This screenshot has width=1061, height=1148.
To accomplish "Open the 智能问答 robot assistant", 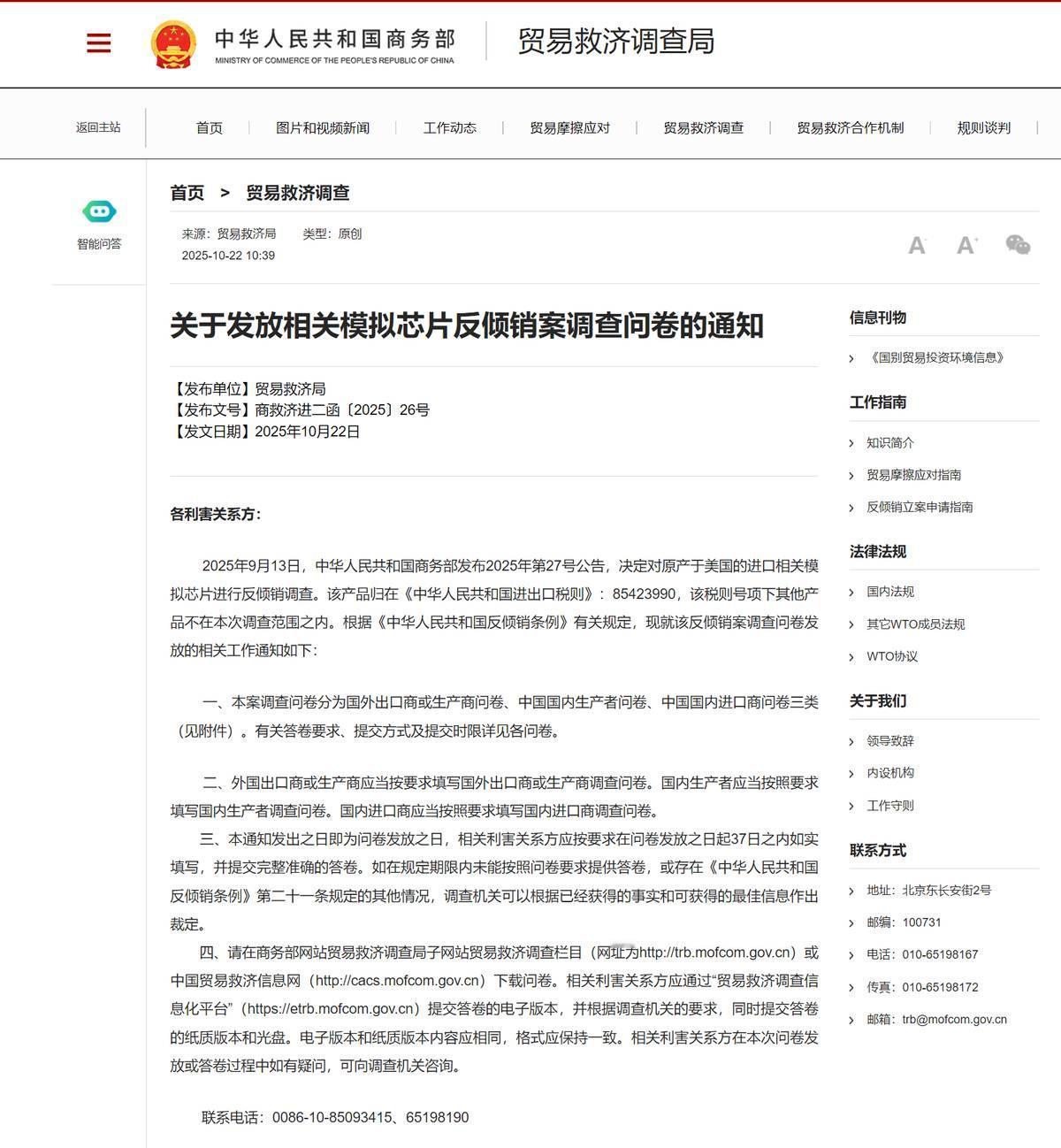I will (99, 212).
